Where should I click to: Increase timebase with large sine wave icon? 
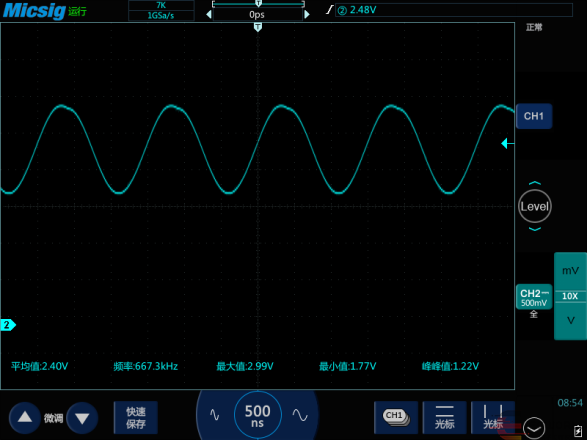click(x=300, y=415)
